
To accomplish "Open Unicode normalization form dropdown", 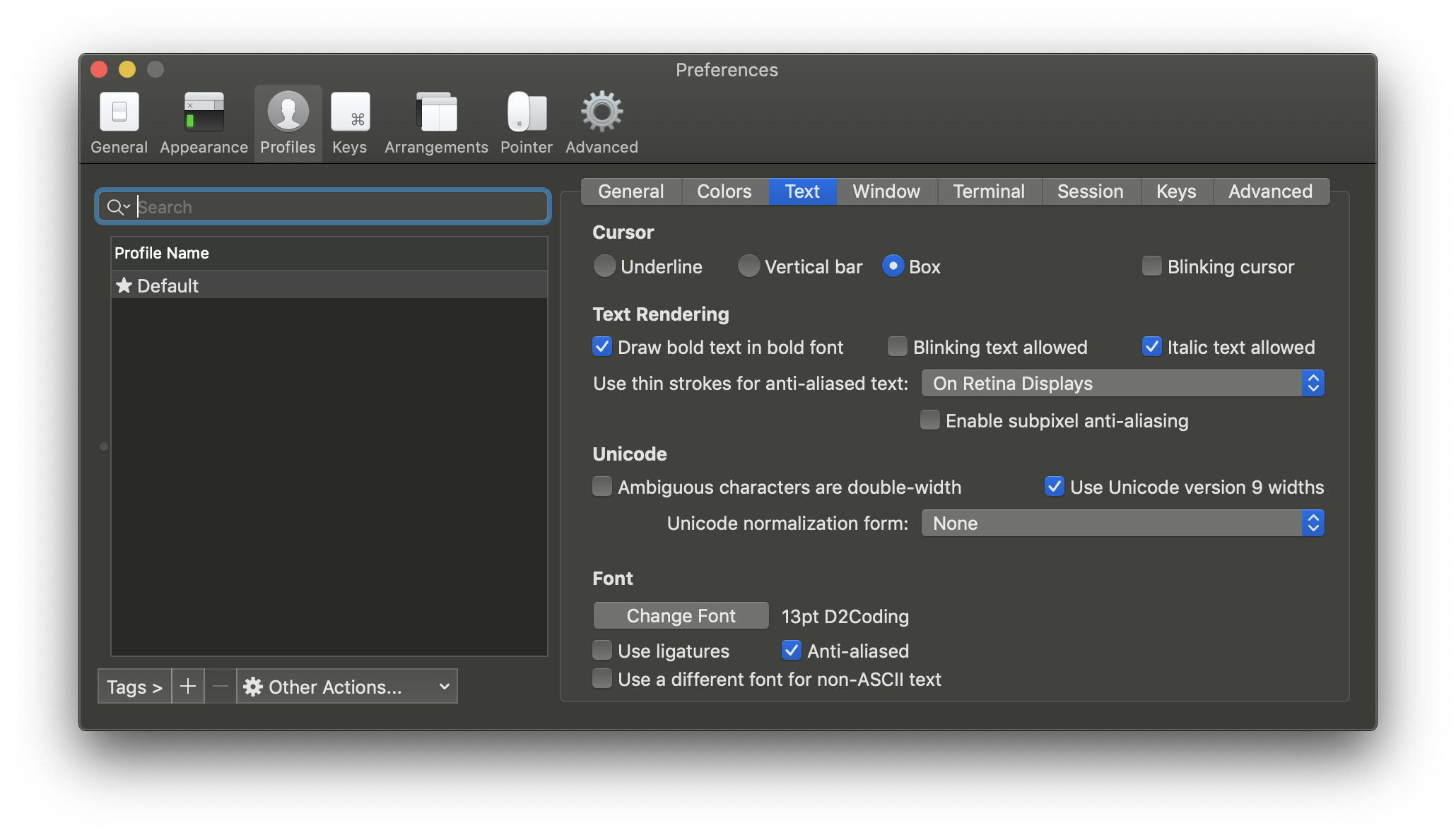I will 1122,523.
